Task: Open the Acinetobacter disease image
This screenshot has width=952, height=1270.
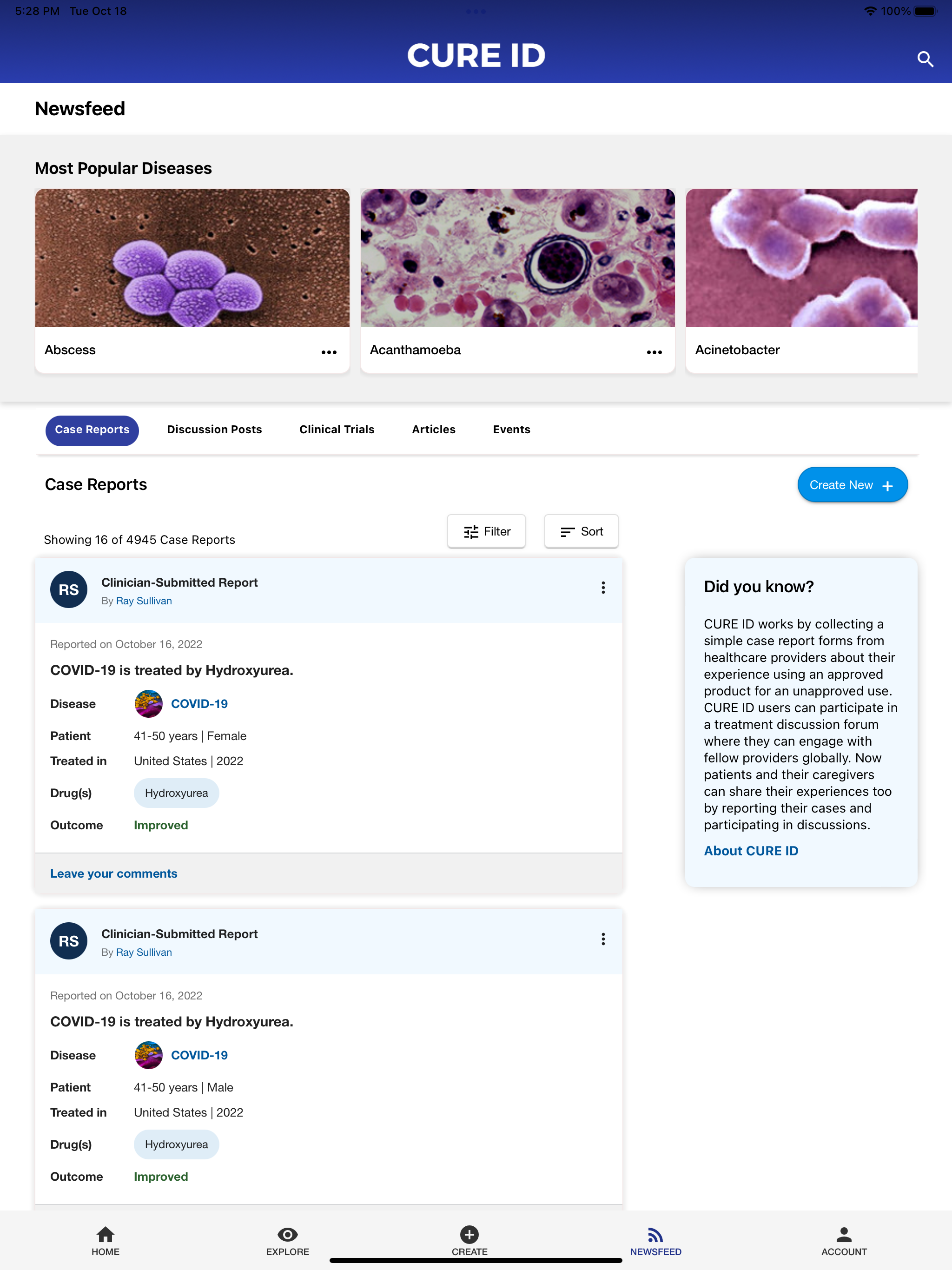Action: pos(801,258)
